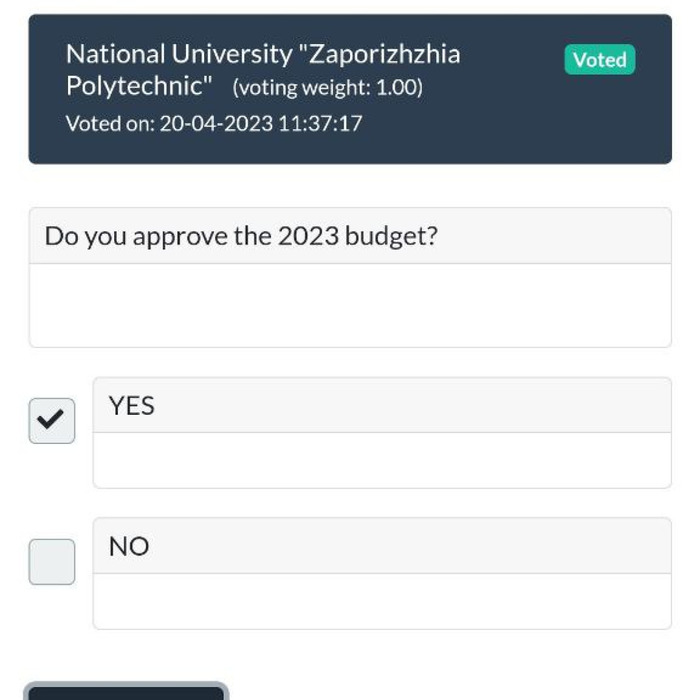Click the empty box beneath YES
This screenshot has width=700, height=700.
click(x=381, y=460)
